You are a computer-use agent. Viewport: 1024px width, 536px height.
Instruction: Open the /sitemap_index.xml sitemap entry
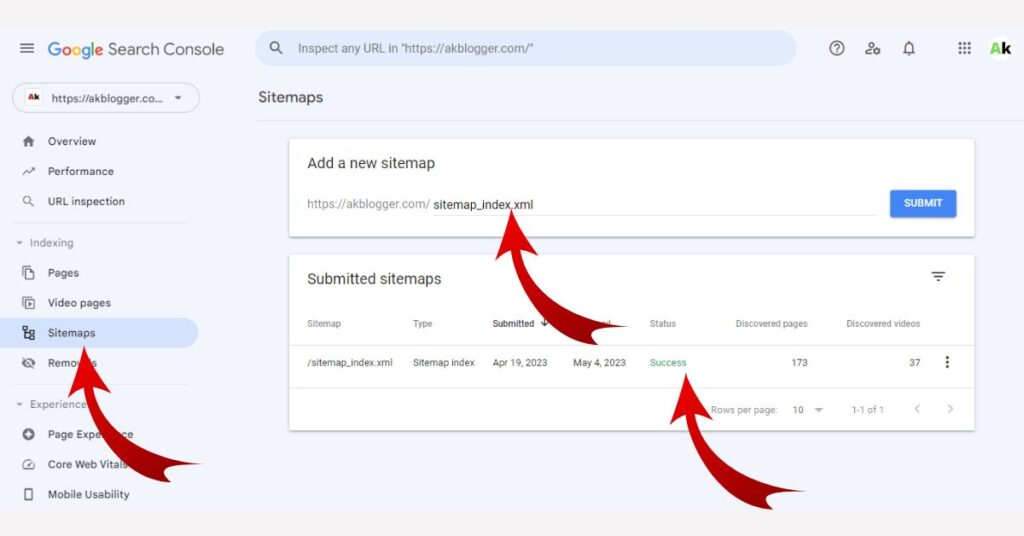point(350,362)
